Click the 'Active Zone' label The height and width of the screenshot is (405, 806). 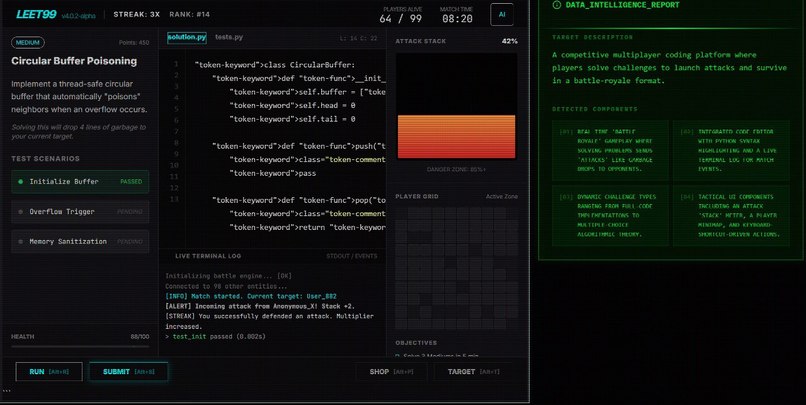pos(502,196)
